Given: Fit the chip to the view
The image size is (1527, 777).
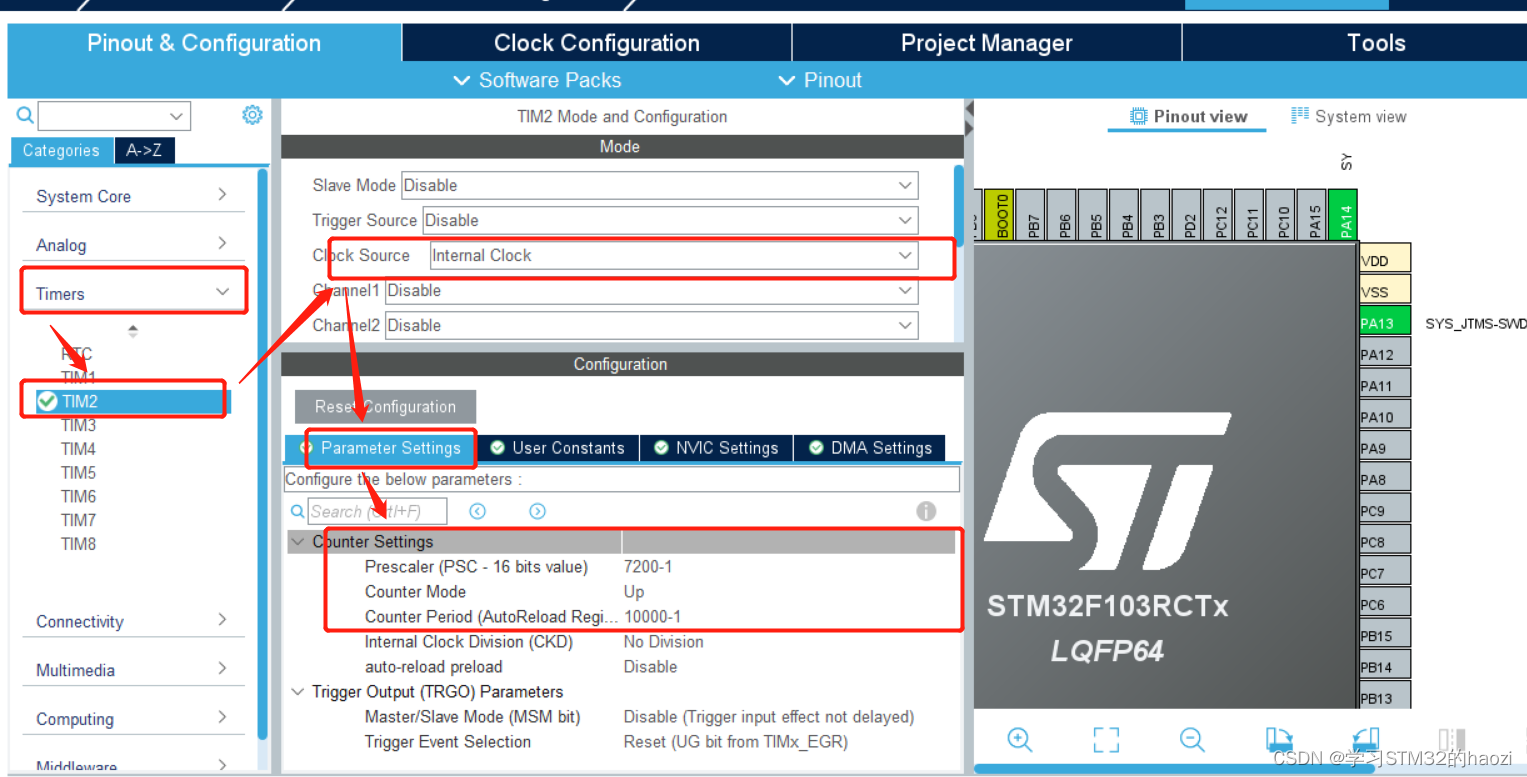Looking at the screenshot, I should click(1106, 739).
